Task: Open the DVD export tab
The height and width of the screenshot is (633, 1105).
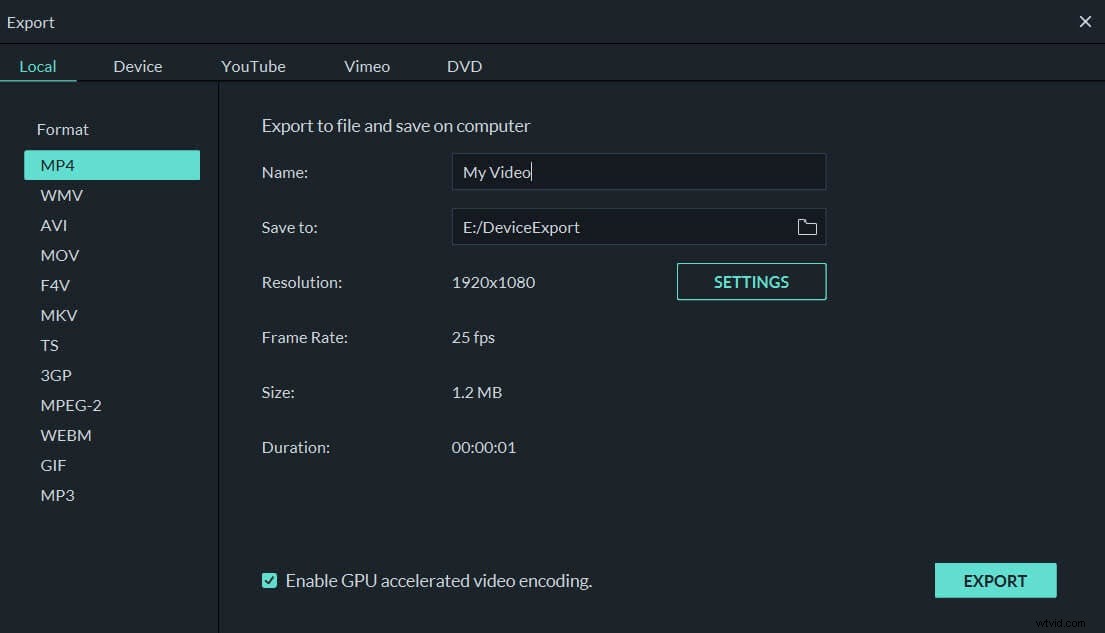Action: tap(464, 66)
